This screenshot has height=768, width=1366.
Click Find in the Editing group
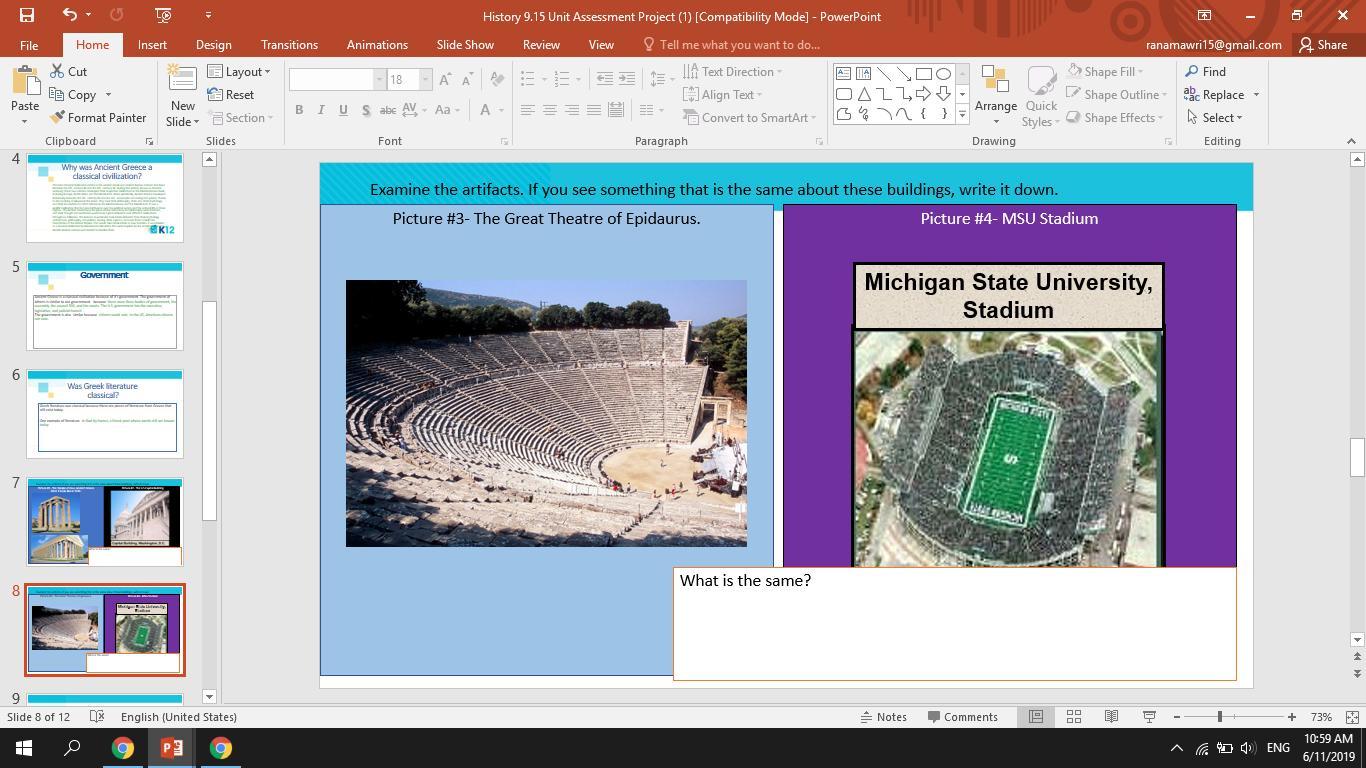1205,72
